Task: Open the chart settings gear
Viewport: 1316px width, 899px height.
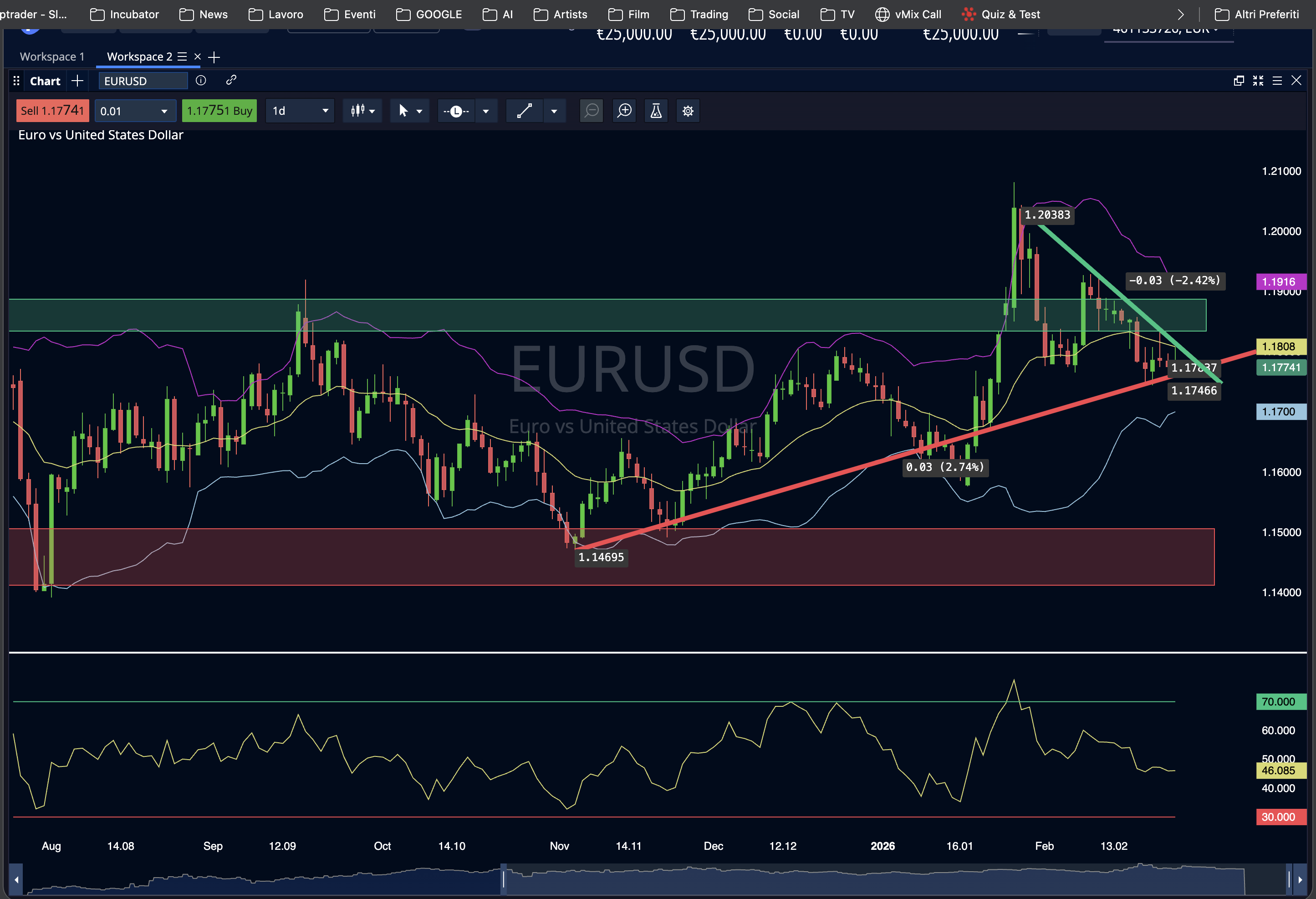Action: pos(688,111)
